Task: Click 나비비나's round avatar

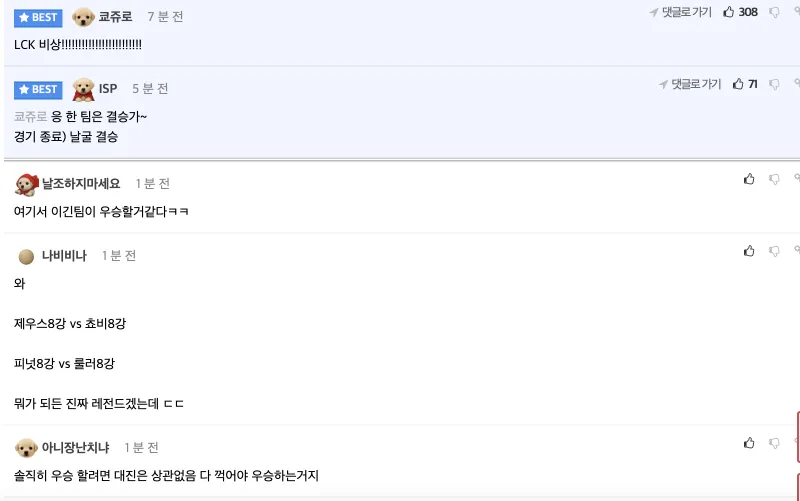Action: tap(26, 256)
